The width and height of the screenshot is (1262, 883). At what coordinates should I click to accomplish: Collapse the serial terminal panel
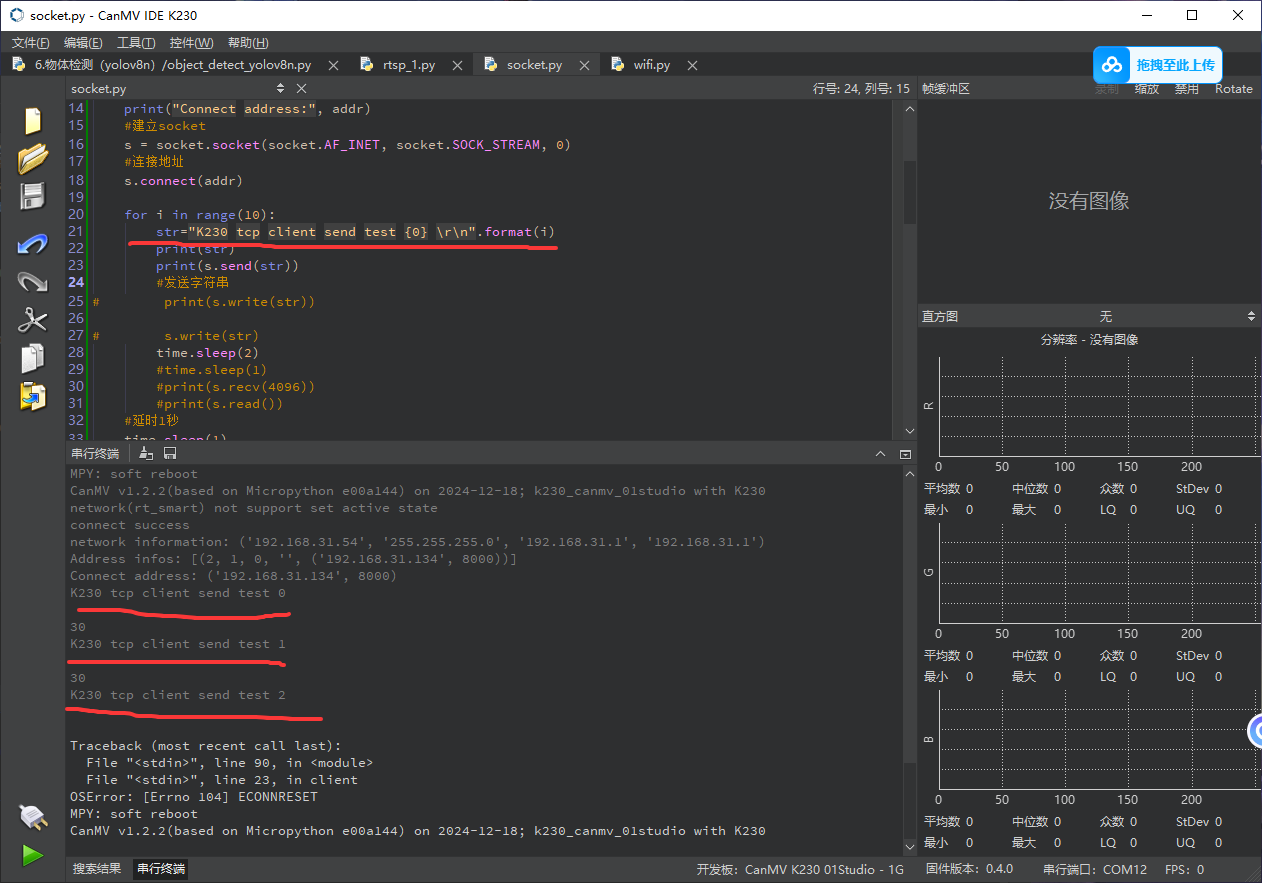[x=905, y=454]
